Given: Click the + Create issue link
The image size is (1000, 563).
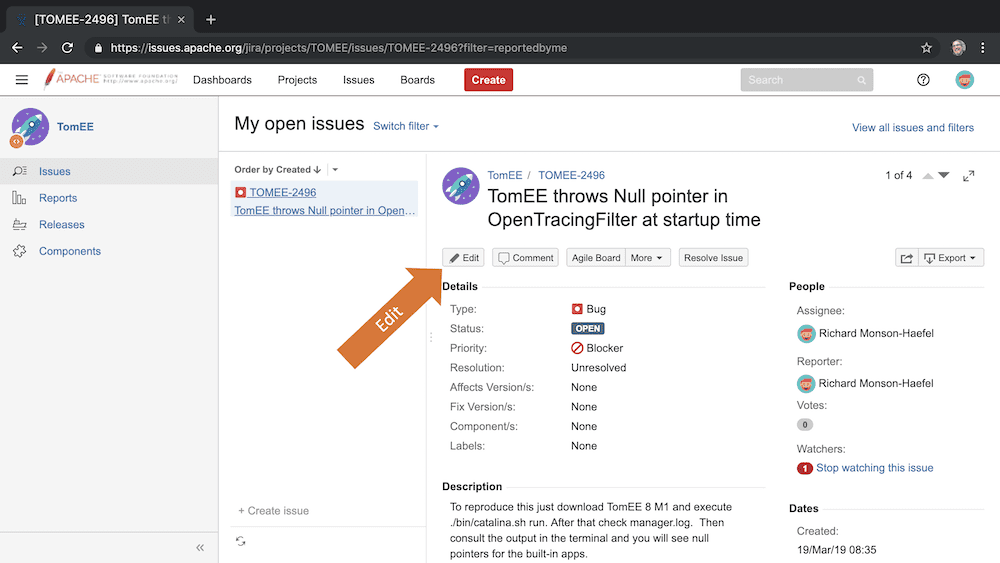Looking at the screenshot, I should [274, 511].
